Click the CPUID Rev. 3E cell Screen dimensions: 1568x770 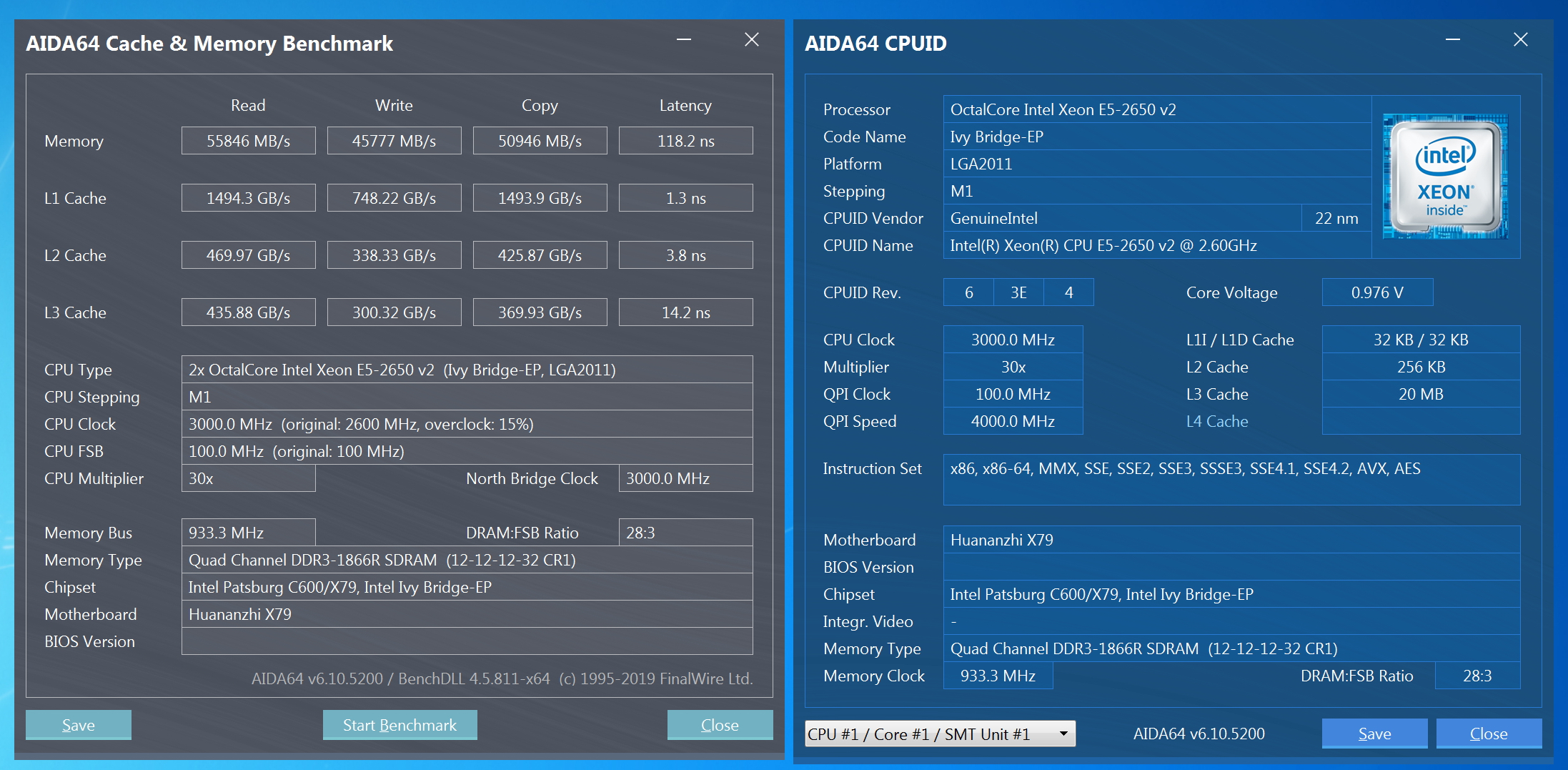pyautogui.click(x=1018, y=292)
